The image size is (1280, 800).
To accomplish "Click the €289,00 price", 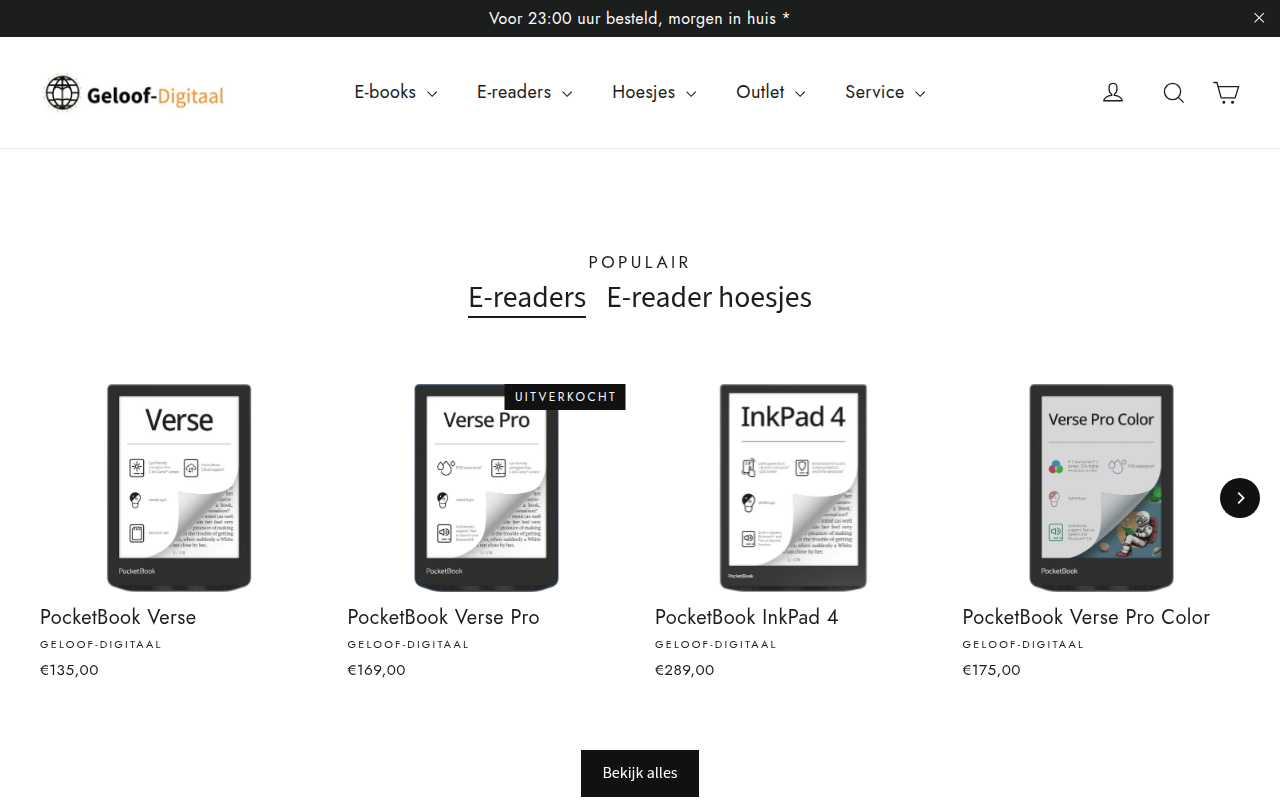I will pos(684,670).
